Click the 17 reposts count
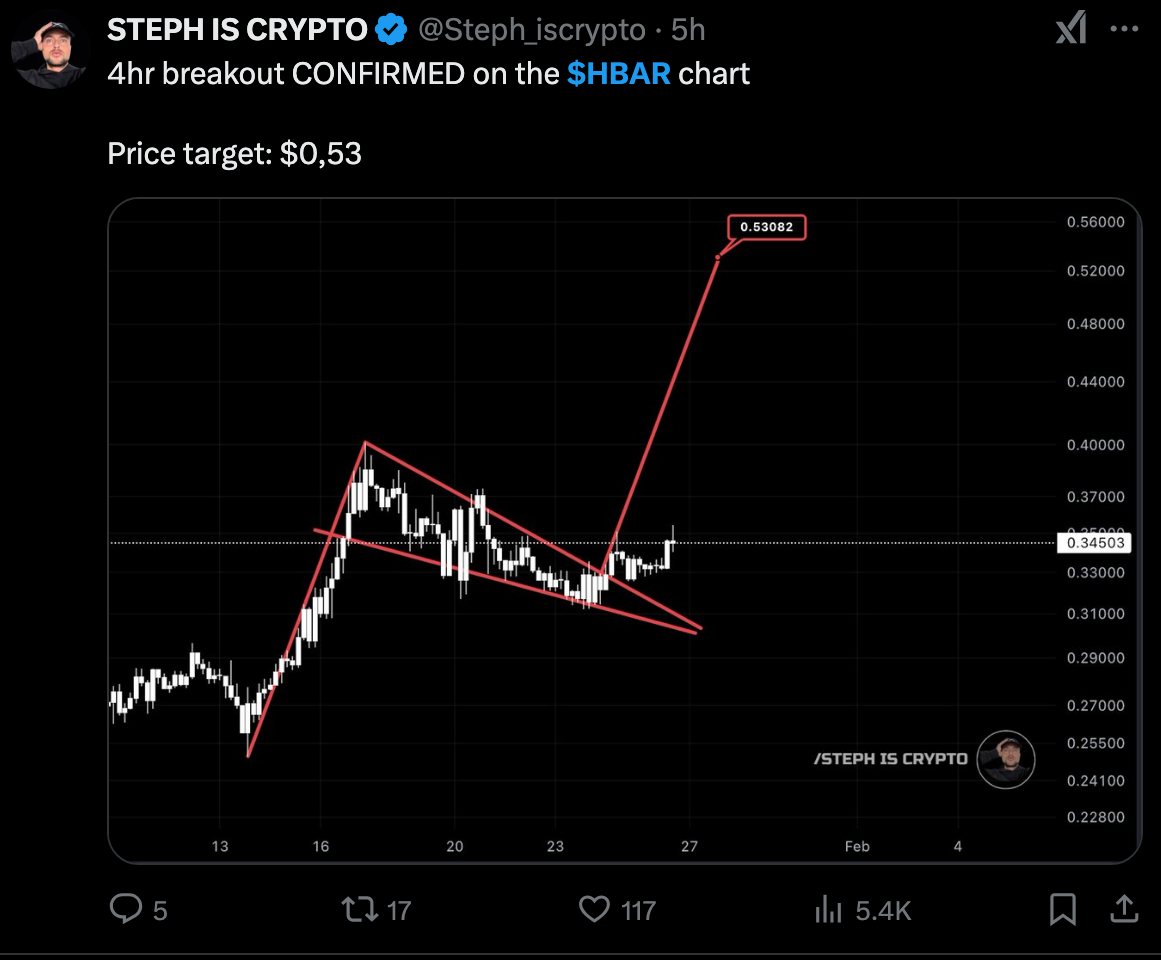1161x960 pixels. (398, 910)
